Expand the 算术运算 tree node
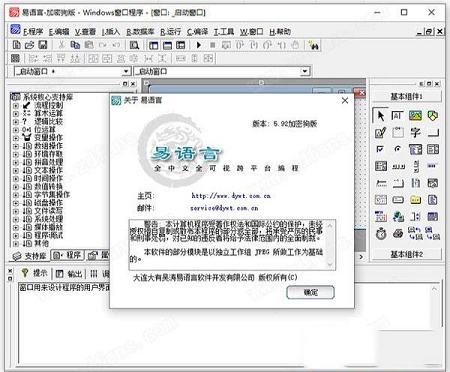 15,113
